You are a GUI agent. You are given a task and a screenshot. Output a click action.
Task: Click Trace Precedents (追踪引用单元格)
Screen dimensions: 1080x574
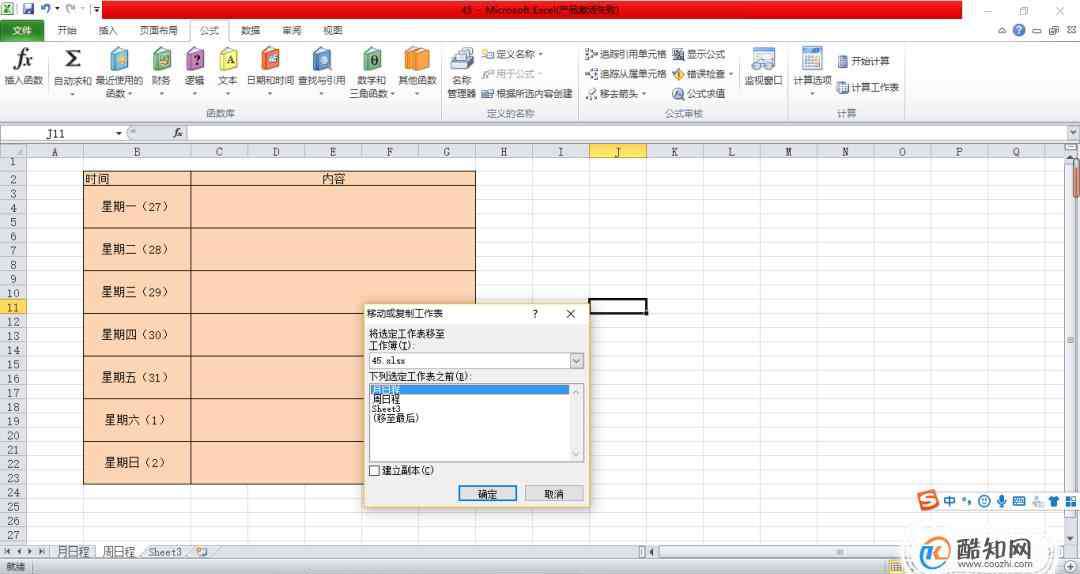(x=626, y=54)
